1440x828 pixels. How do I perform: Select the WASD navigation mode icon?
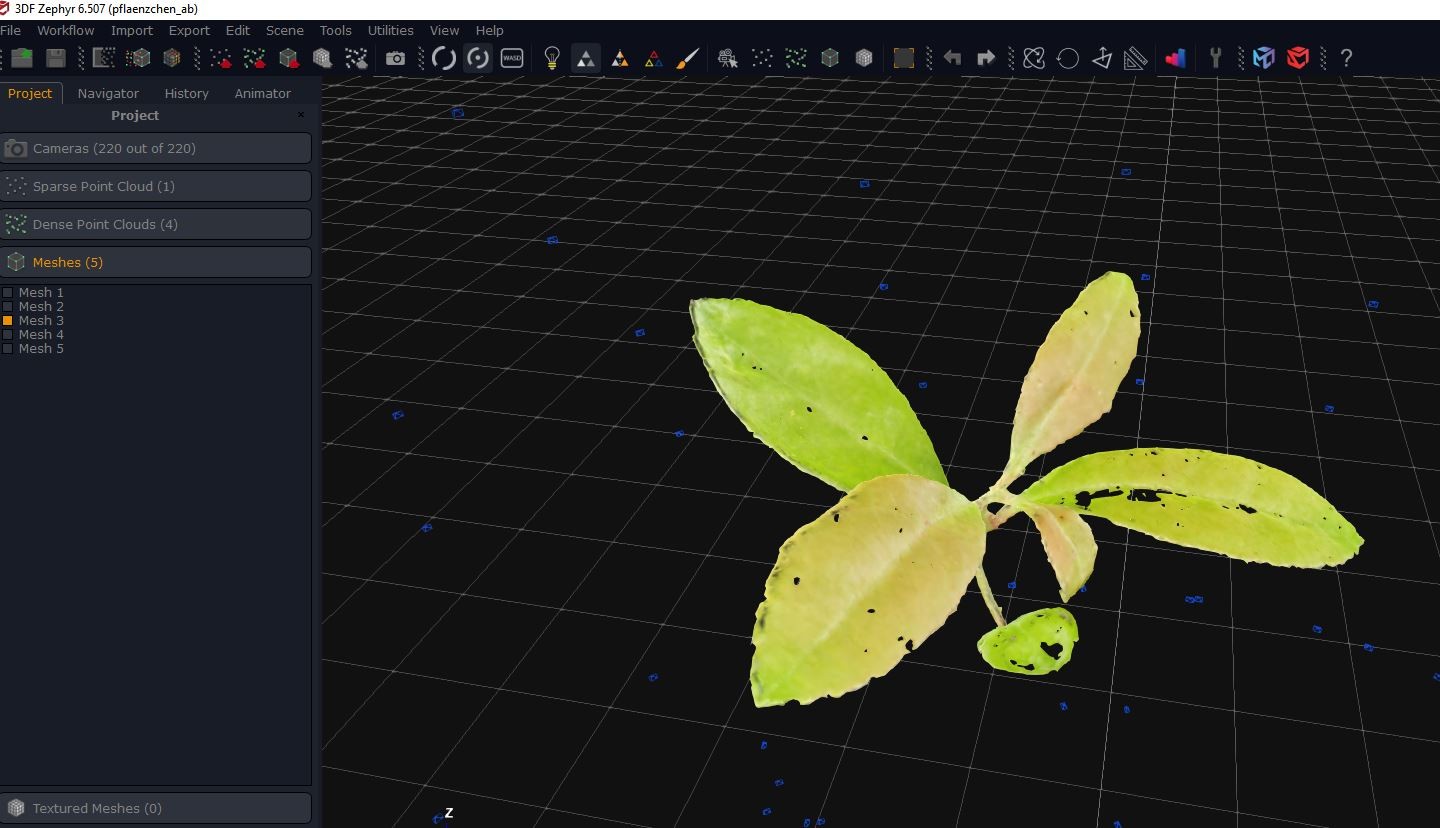[512, 58]
